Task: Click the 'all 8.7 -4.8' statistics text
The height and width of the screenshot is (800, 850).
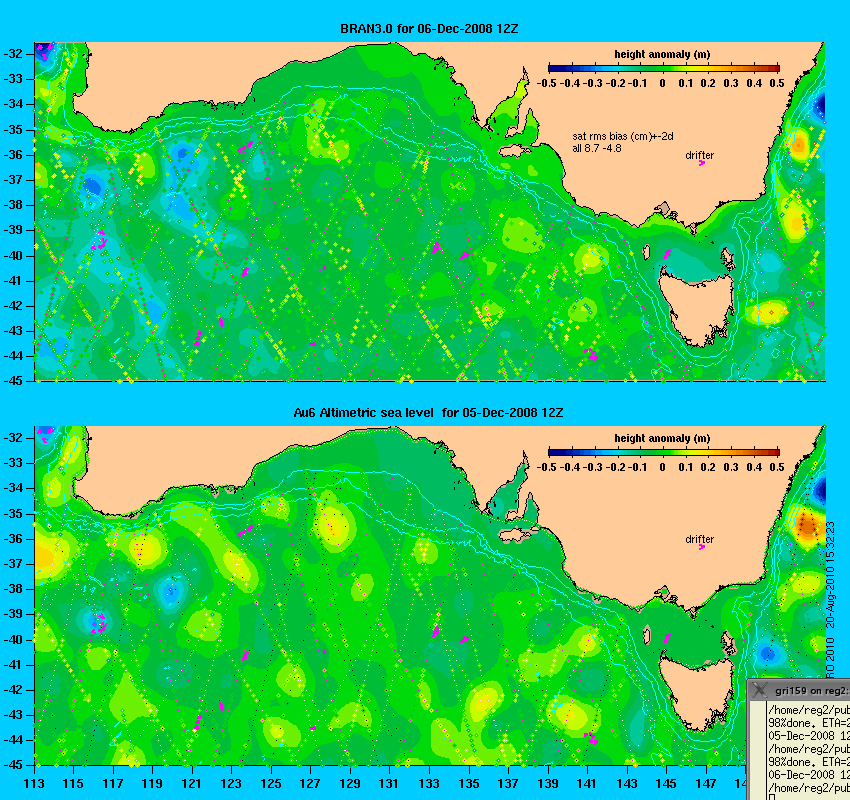Action: [x=597, y=148]
